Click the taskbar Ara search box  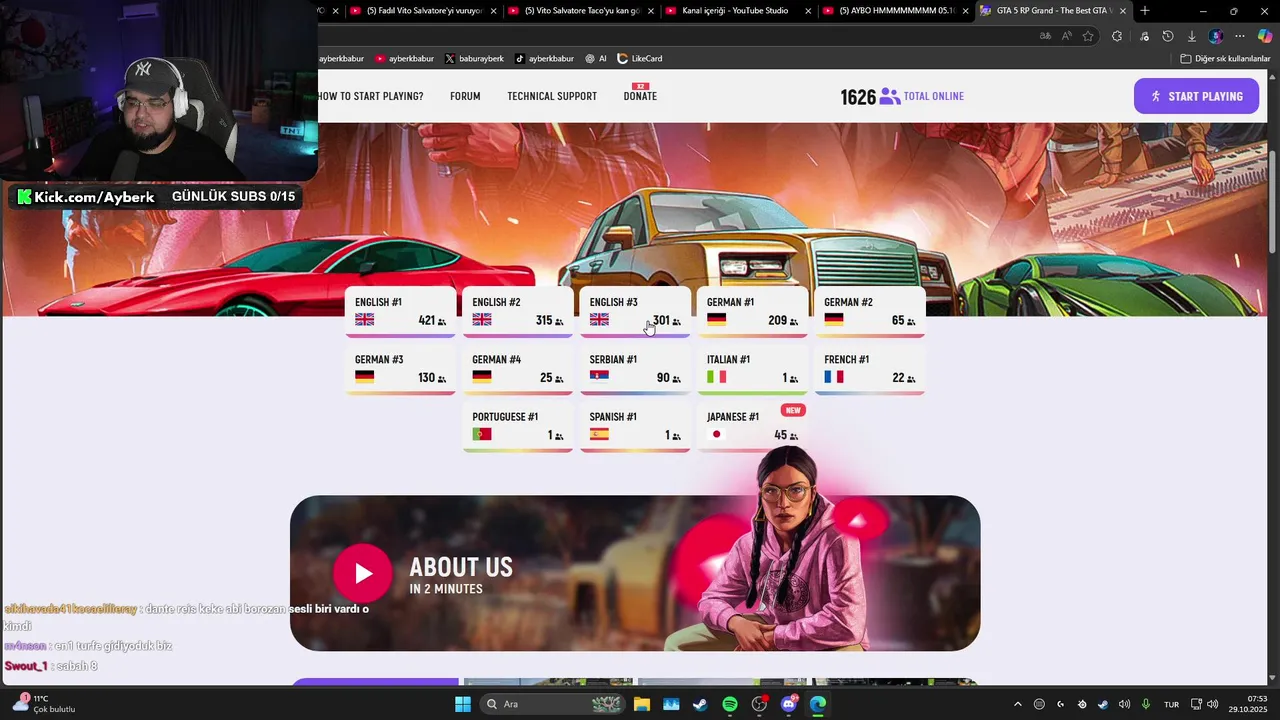tap(553, 704)
